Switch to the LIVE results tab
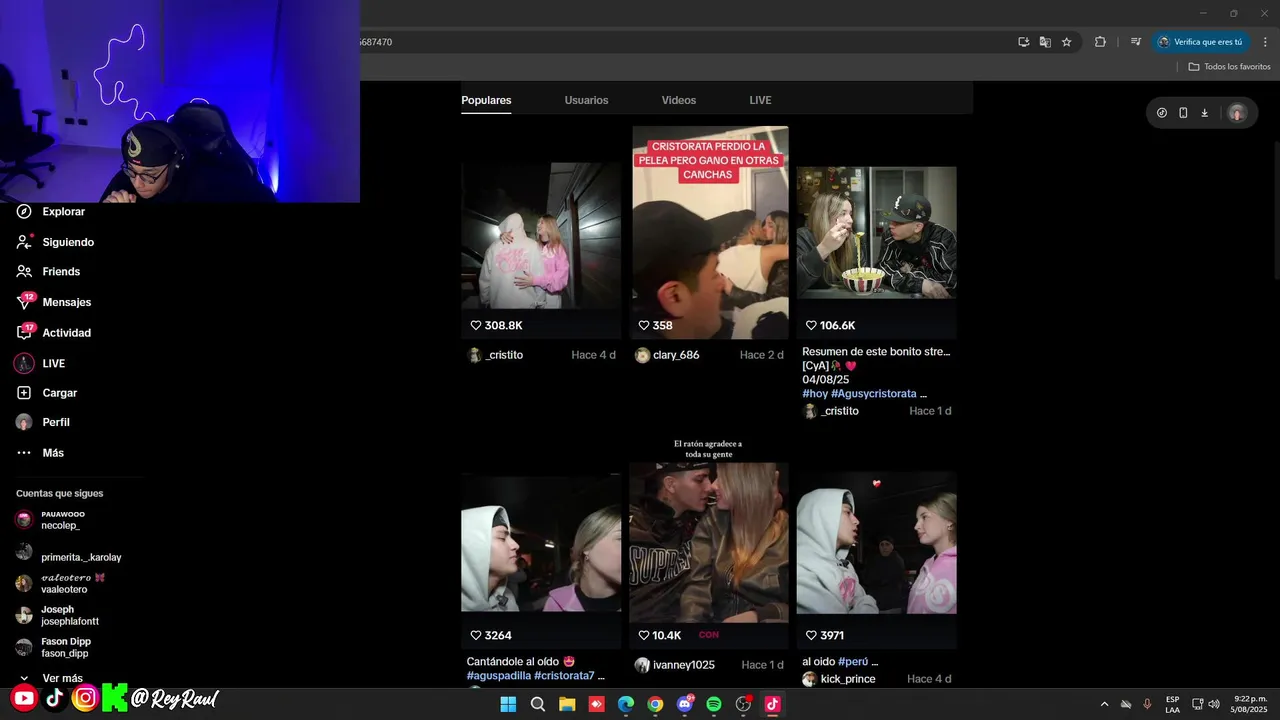Viewport: 1280px width, 720px height. 760,100
